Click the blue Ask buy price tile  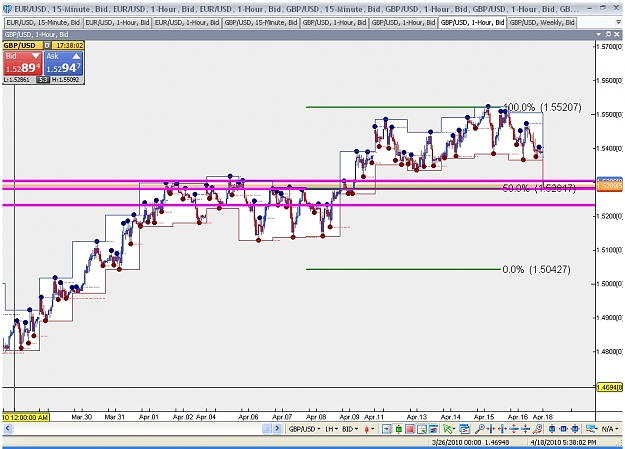click(63, 63)
